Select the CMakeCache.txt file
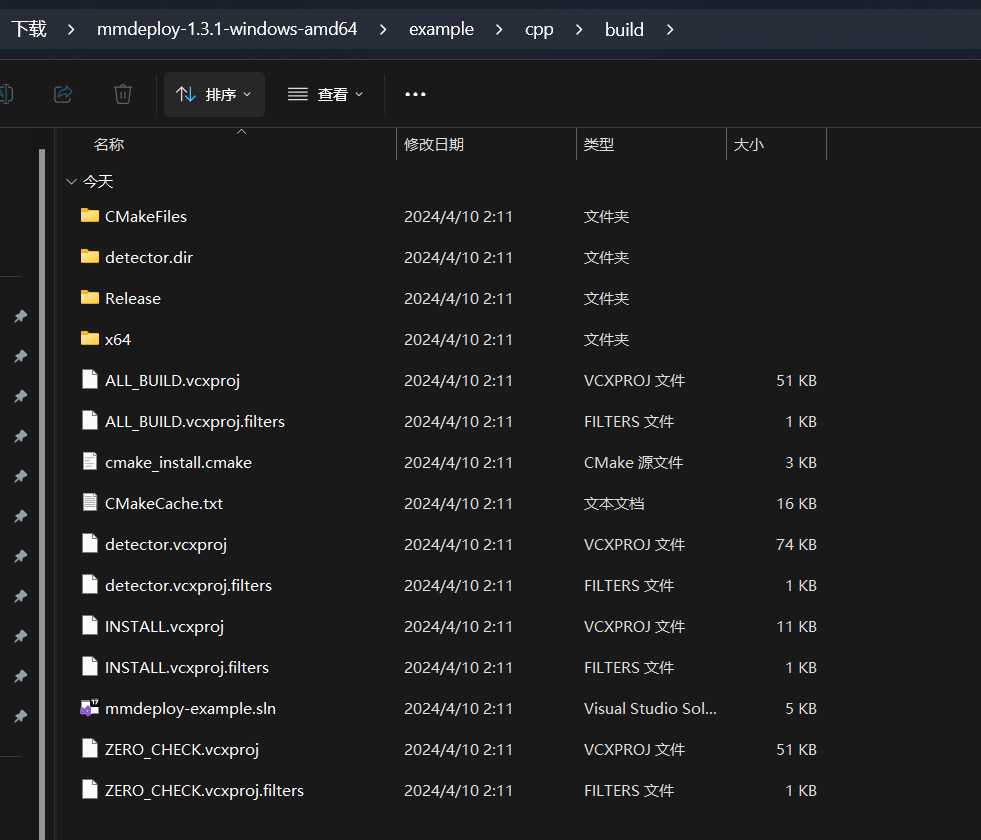This screenshot has width=981, height=840. 161,503
